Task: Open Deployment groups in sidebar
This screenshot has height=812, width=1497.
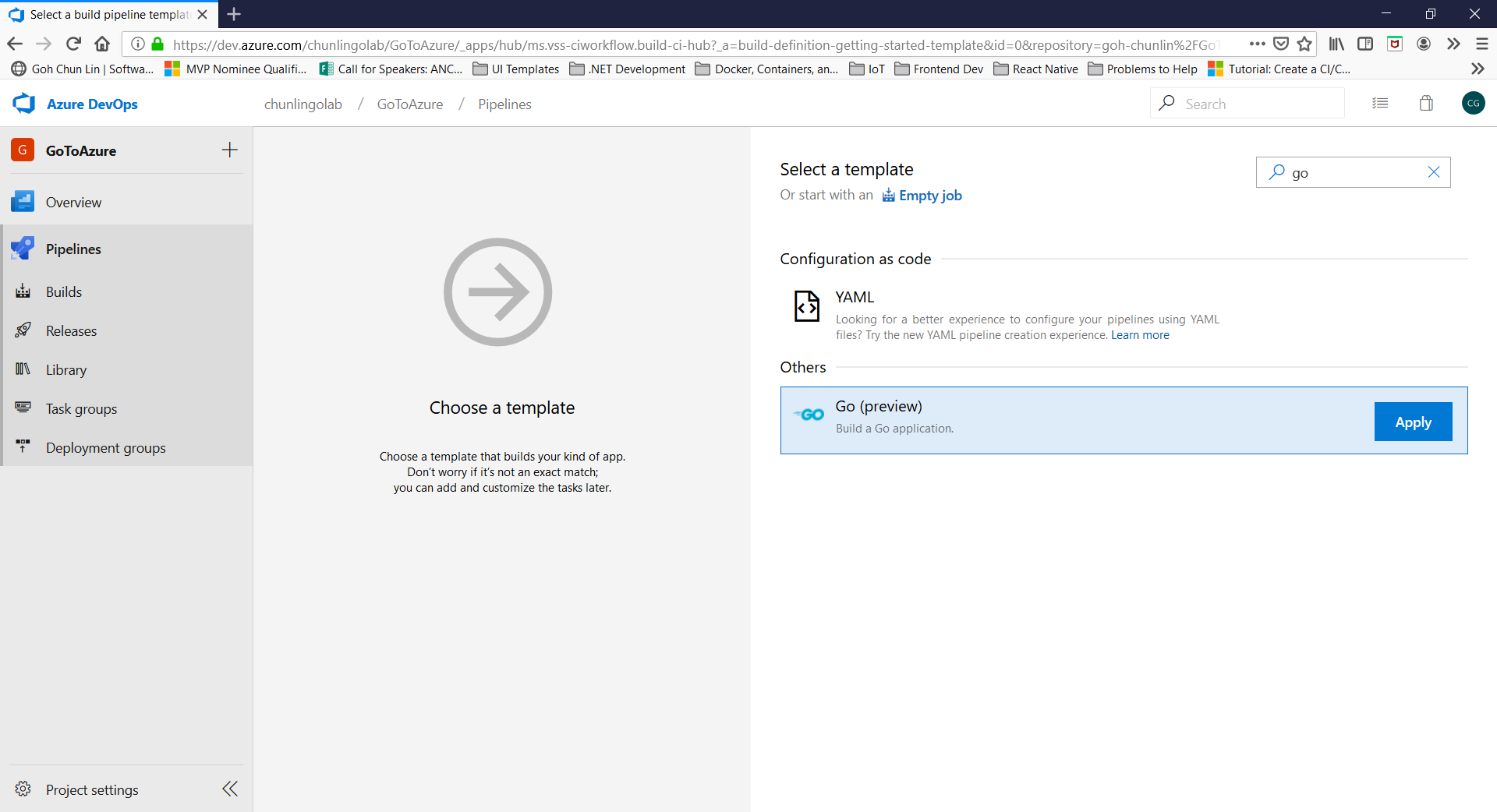Action: [126, 447]
